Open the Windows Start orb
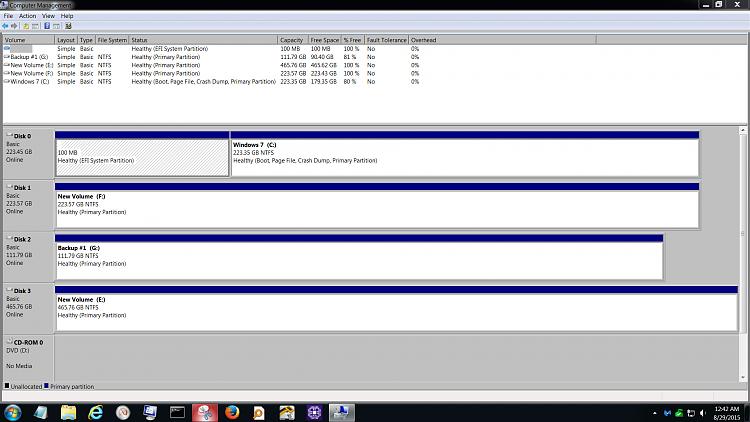The height and width of the screenshot is (422, 750). point(12,412)
